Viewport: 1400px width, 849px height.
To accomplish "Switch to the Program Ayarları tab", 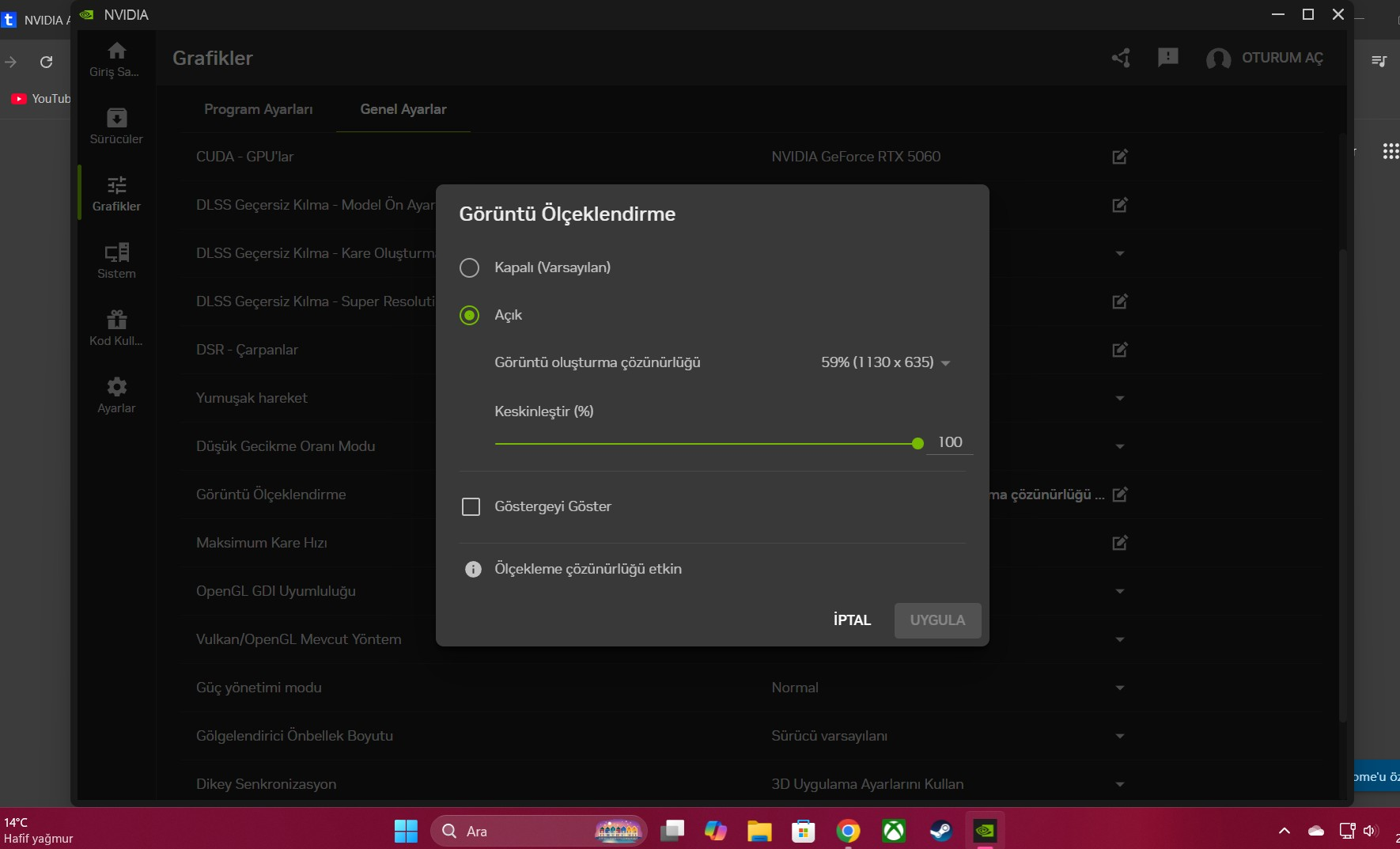I will coord(259,109).
